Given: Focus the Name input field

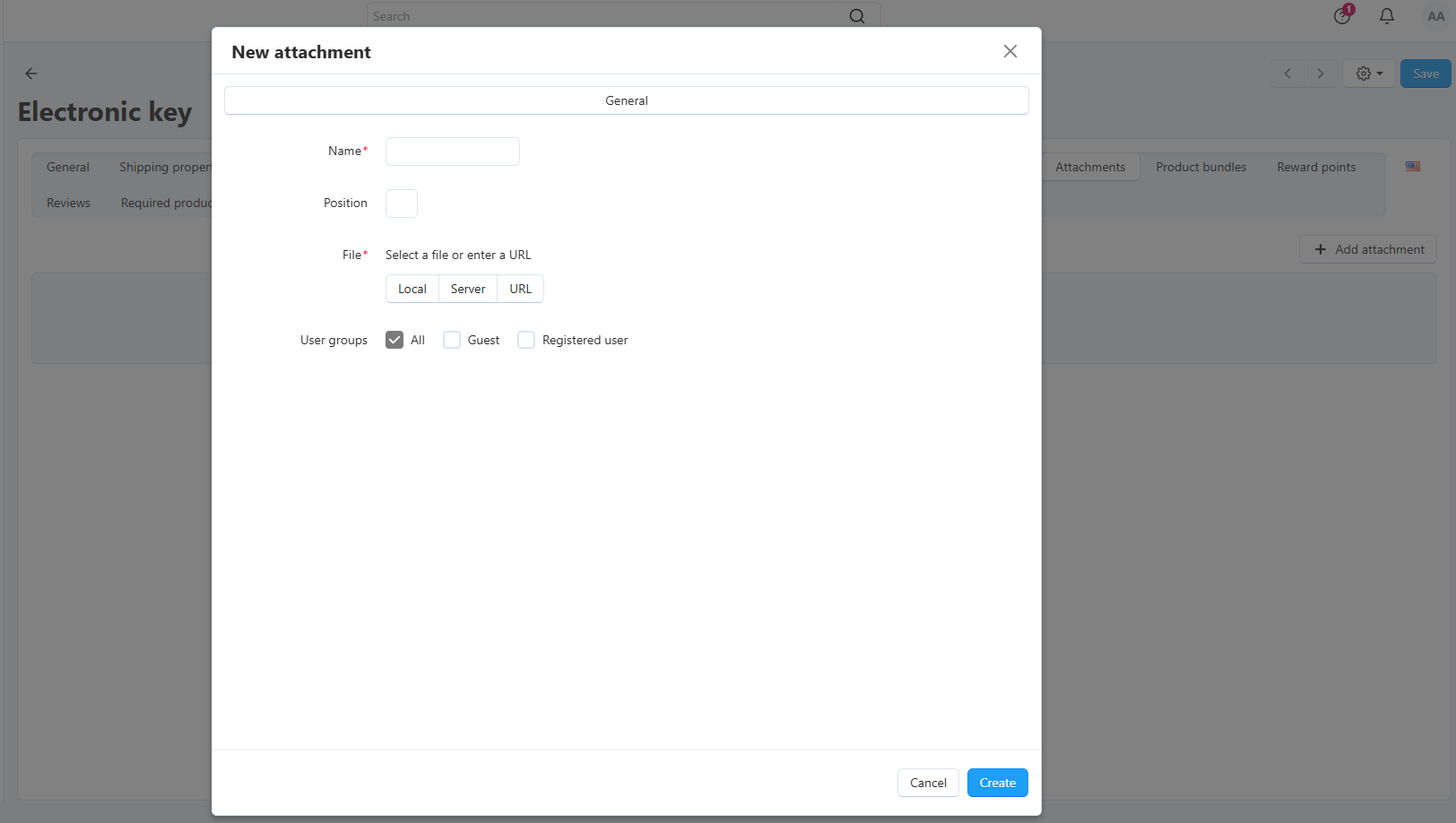Looking at the screenshot, I should tap(453, 152).
